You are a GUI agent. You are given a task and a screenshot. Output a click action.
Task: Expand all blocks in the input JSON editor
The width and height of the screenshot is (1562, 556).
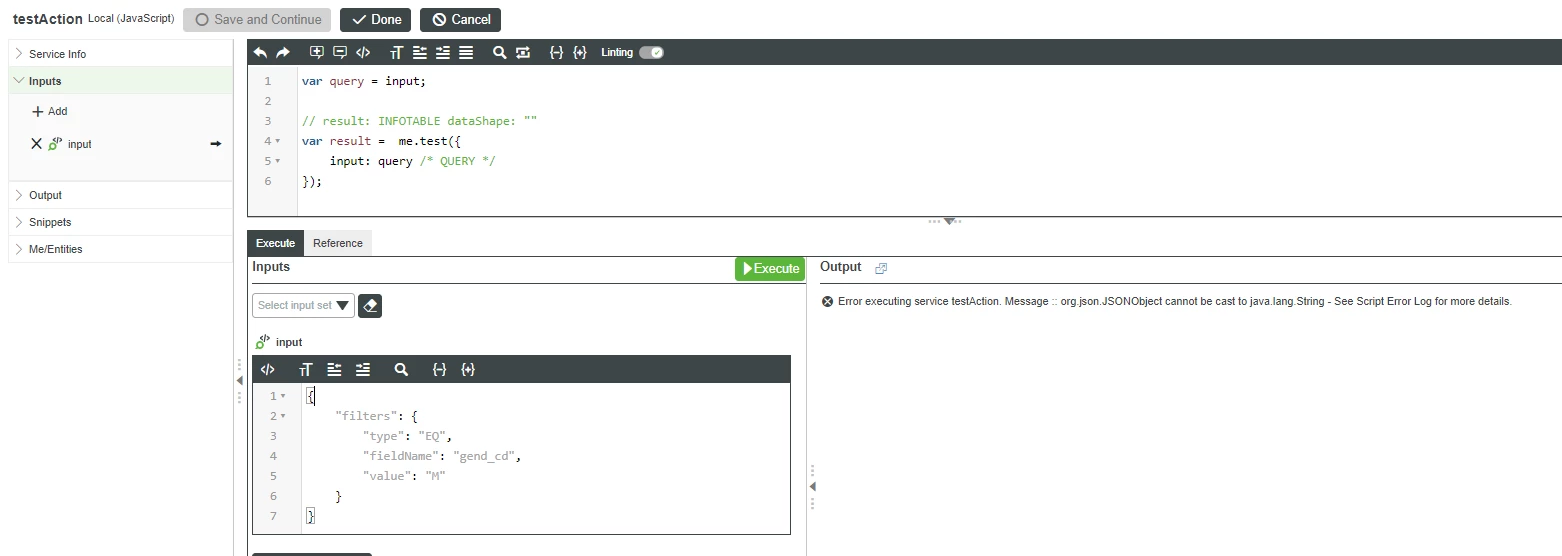click(x=468, y=370)
